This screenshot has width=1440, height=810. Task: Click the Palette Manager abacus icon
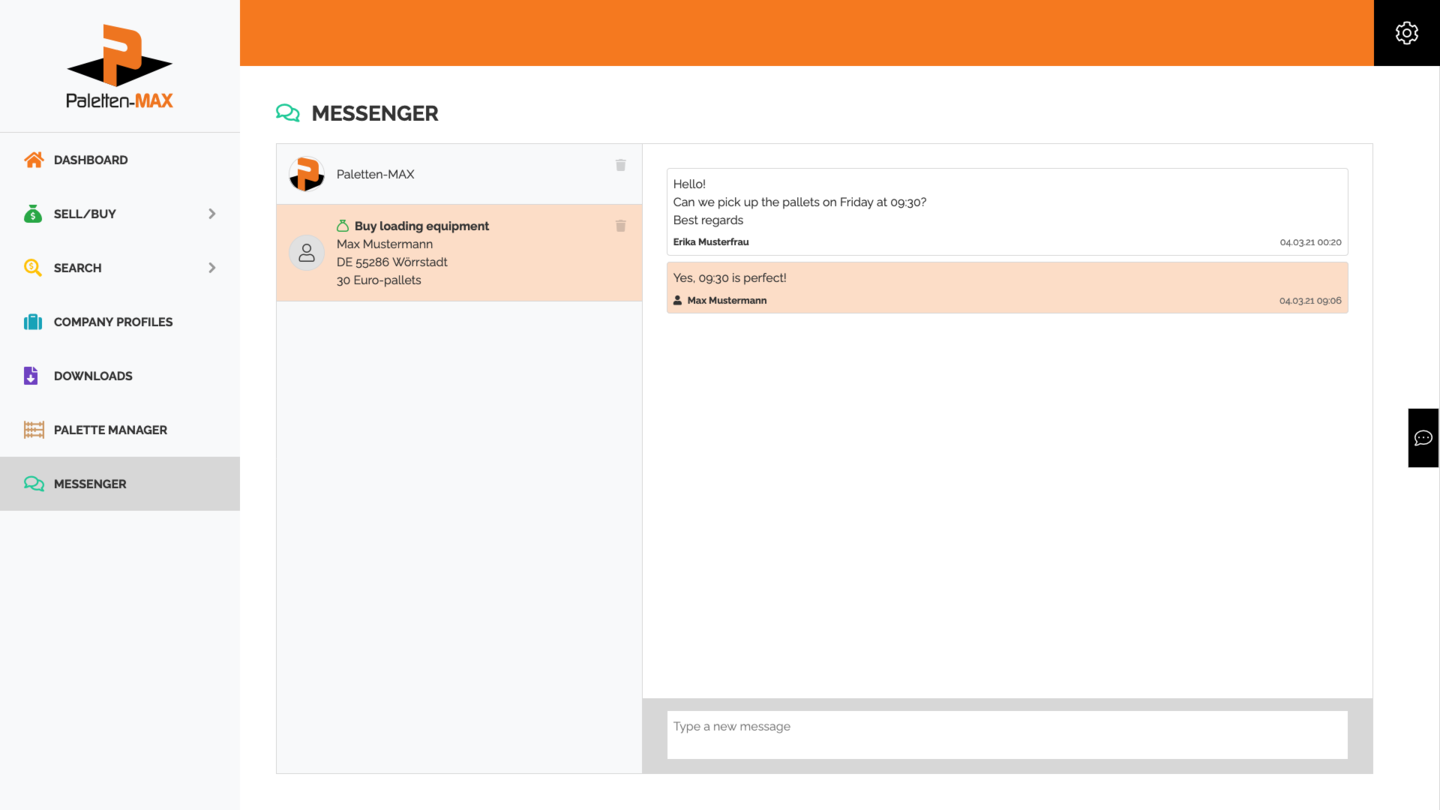[x=34, y=430]
